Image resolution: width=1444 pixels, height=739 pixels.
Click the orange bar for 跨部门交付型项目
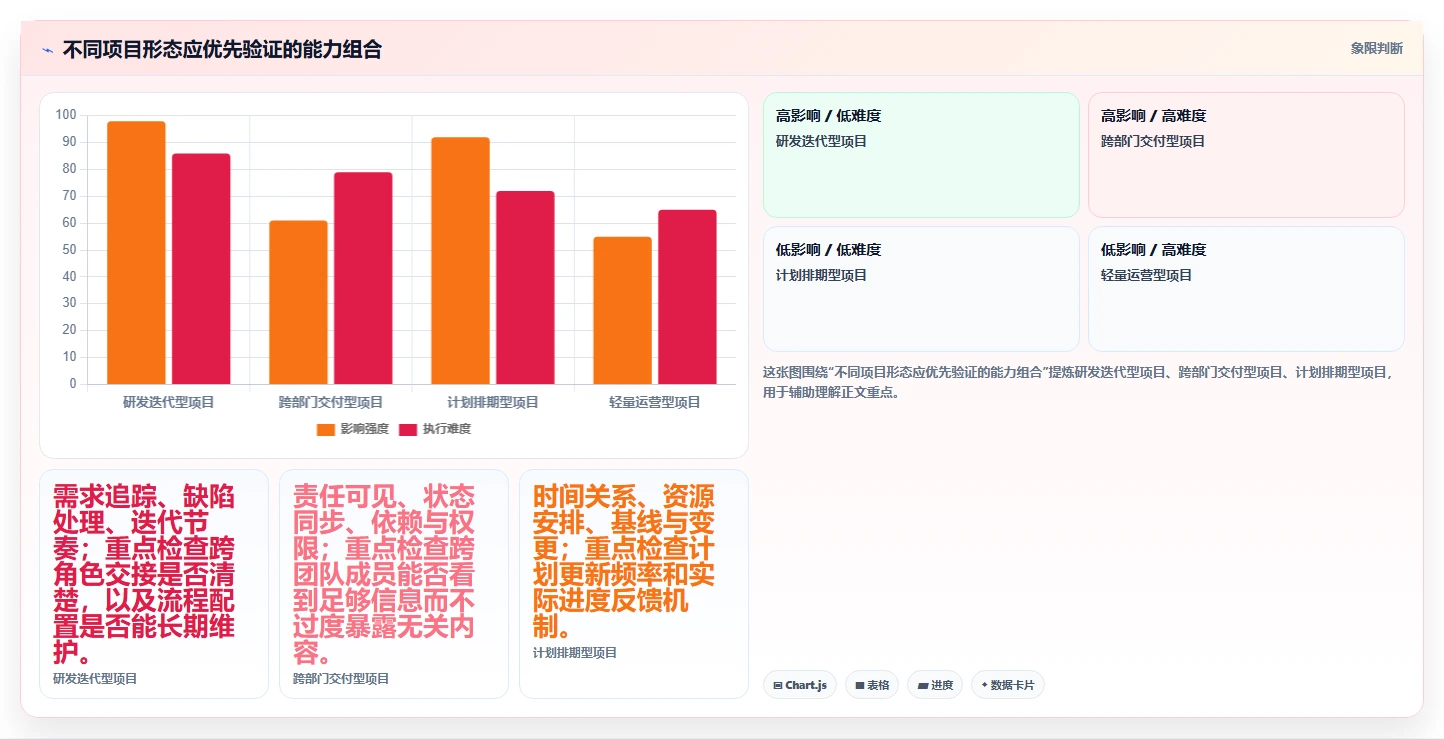click(x=298, y=302)
